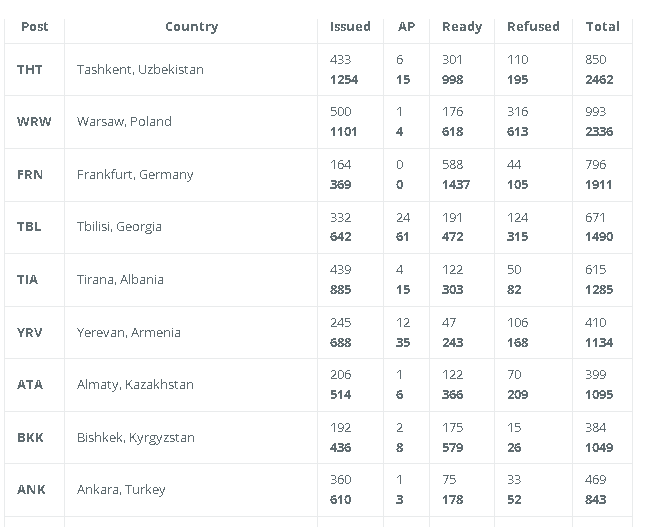Image resolution: width=653 pixels, height=527 pixels.
Task: Click the BKK post code
Action: pos(30,438)
